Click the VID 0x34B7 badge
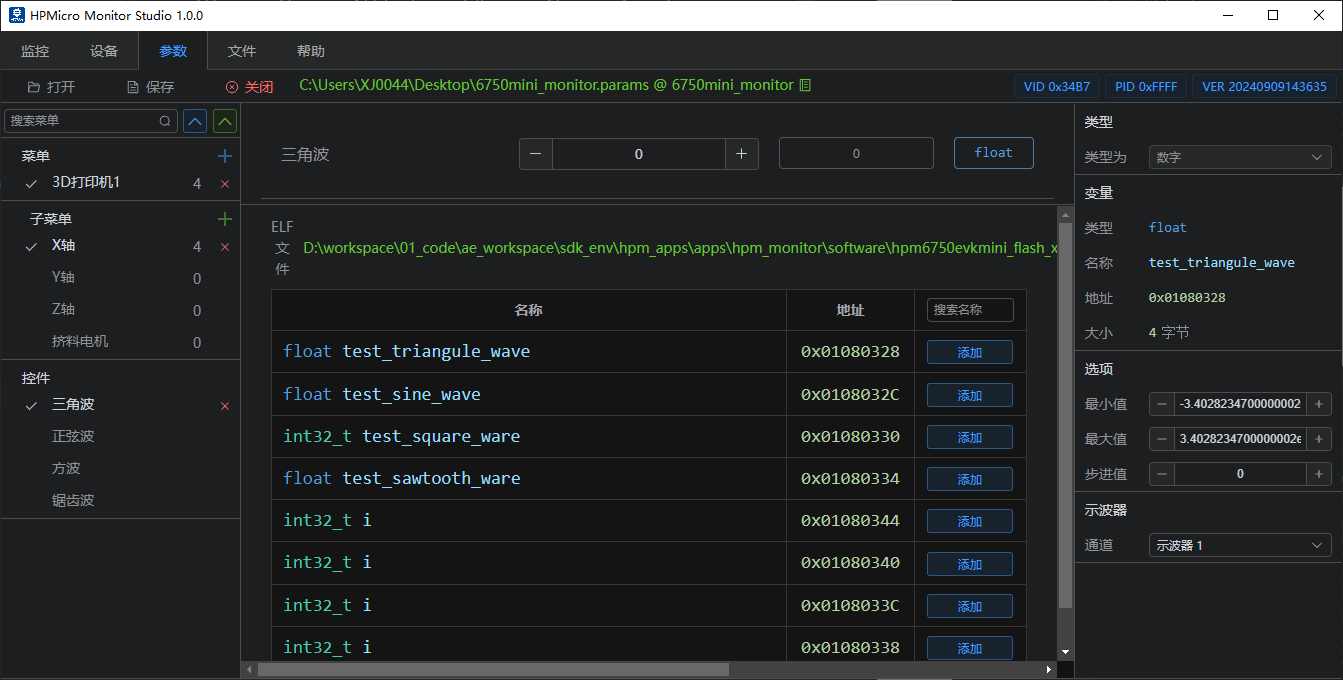The width and height of the screenshot is (1343, 680). coord(1057,86)
